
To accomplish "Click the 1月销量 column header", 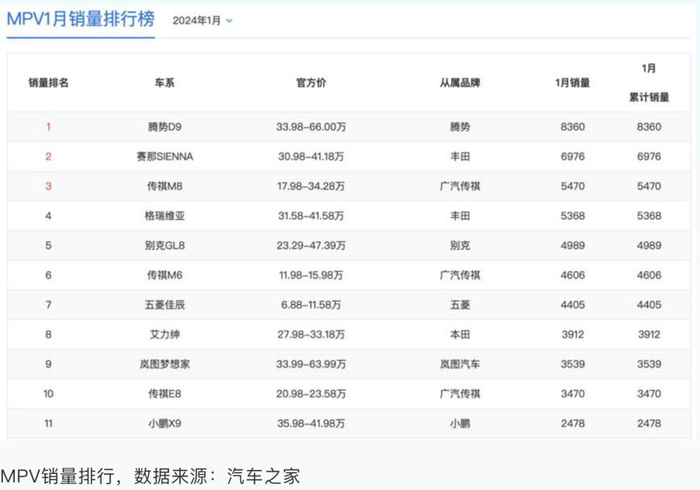I will pyautogui.click(x=572, y=83).
